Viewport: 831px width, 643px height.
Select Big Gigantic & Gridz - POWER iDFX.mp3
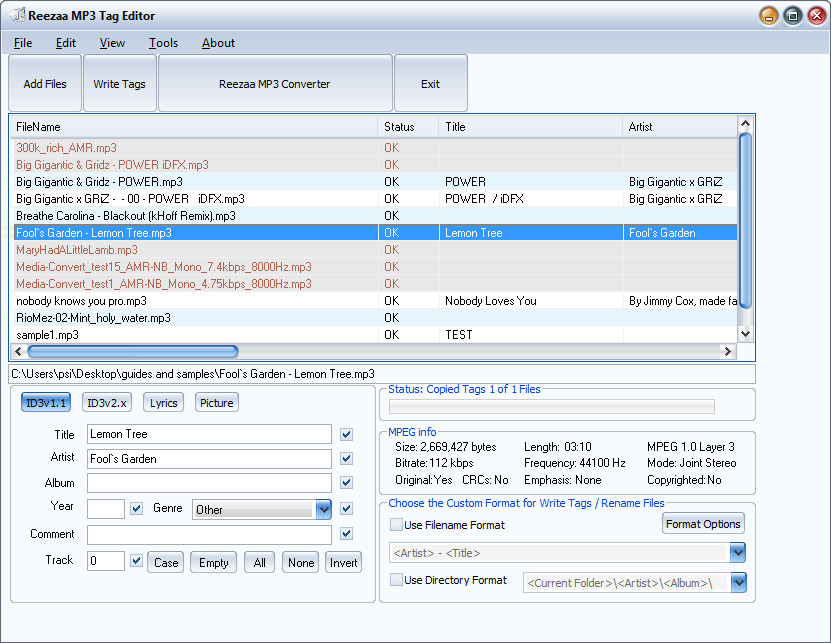[374, 165]
